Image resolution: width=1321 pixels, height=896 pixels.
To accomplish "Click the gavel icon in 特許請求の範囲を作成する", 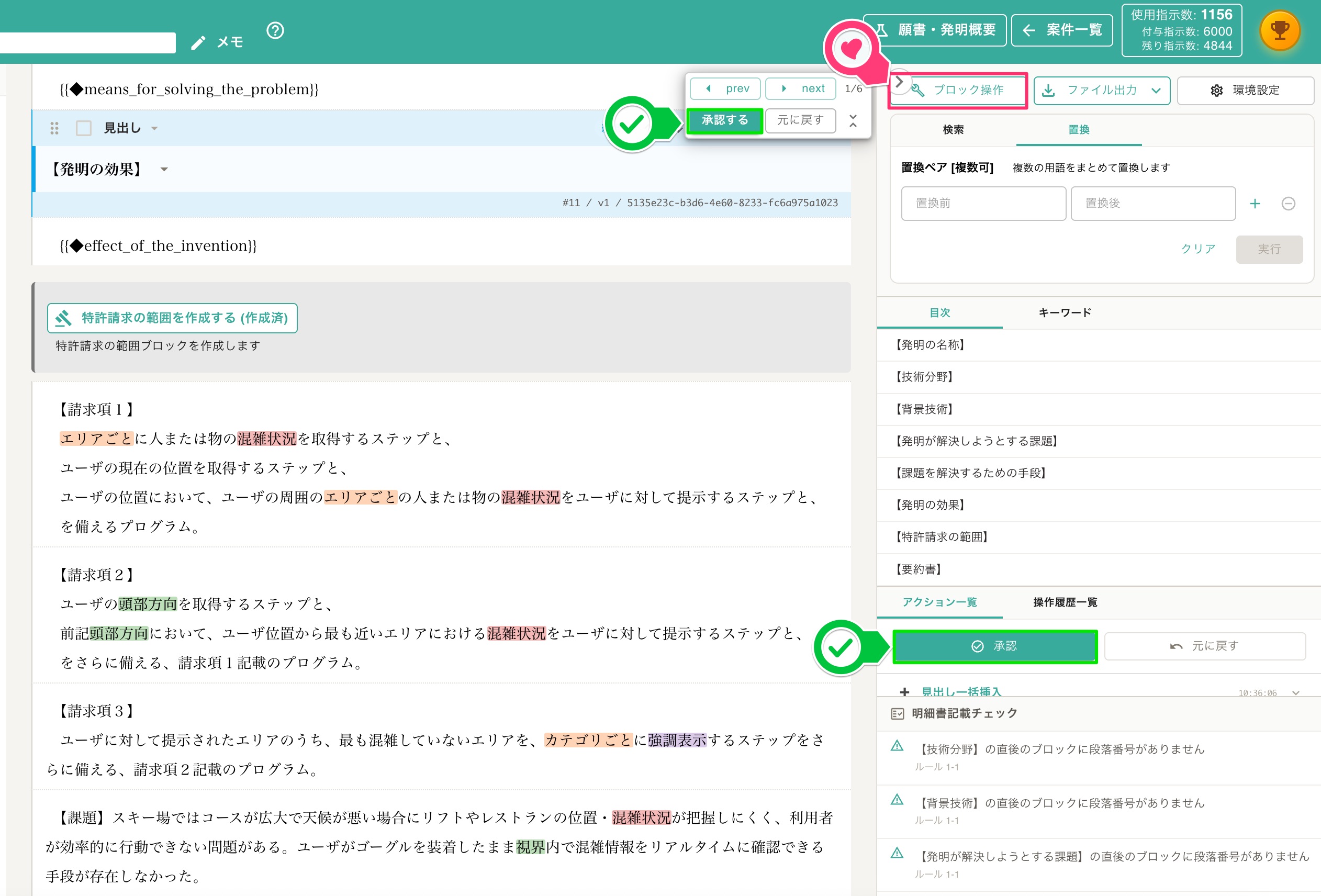I will coord(63,318).
